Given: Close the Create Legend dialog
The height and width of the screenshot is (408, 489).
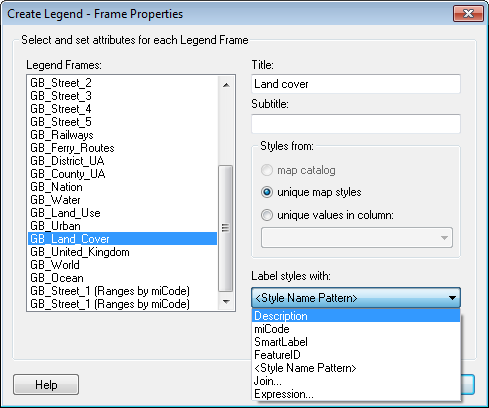Looking at the screenshot, I should (468, 14).
